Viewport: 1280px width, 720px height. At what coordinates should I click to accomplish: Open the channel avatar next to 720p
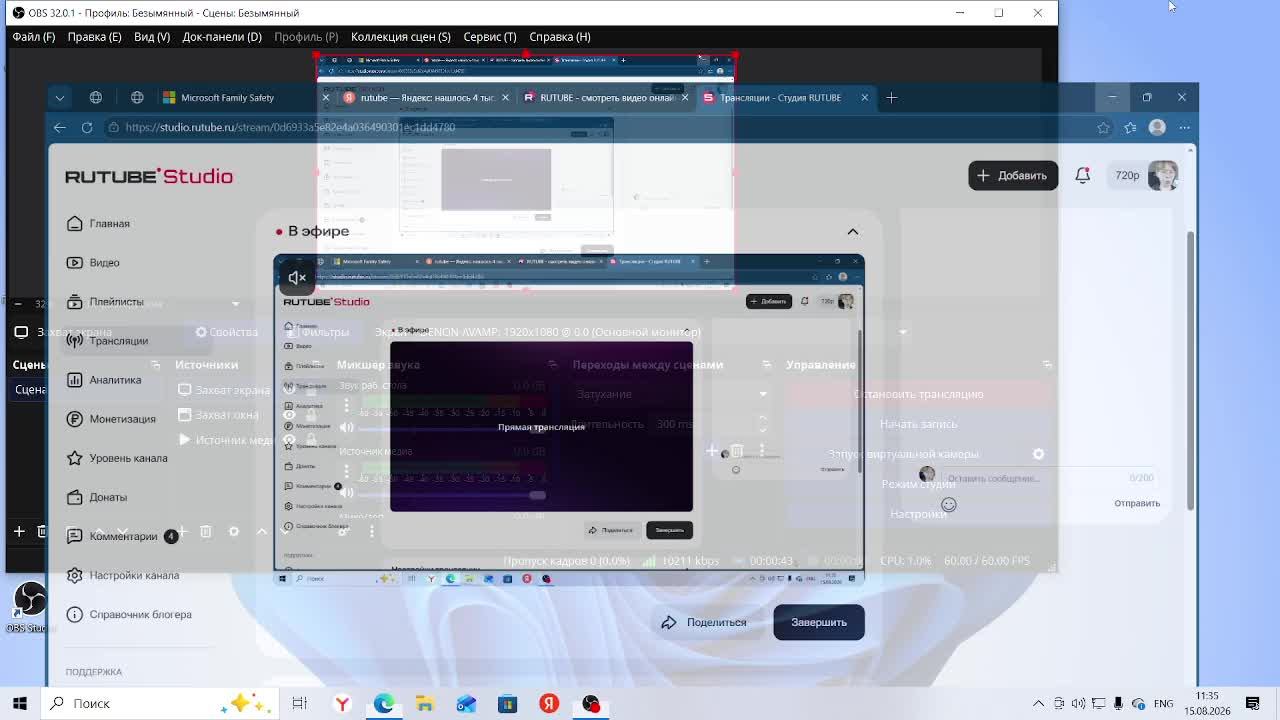coord(1162,176)
